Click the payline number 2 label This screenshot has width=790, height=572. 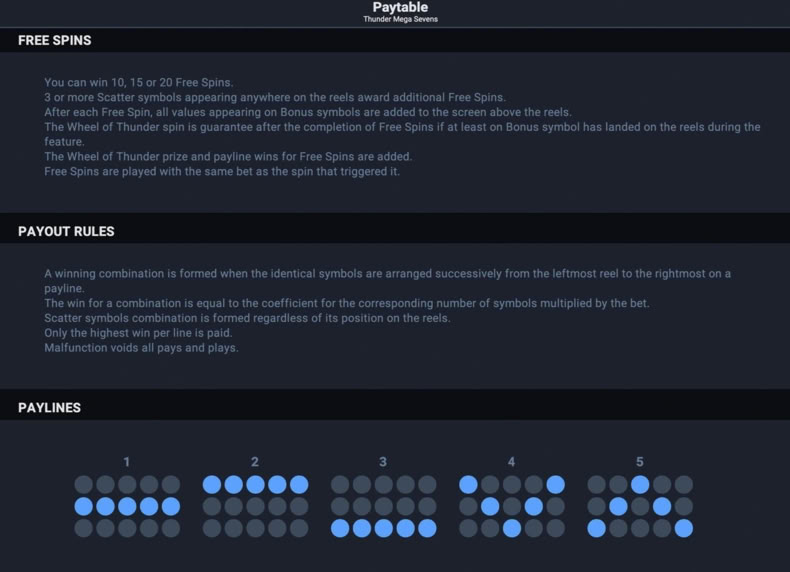[x=254, y=462]
